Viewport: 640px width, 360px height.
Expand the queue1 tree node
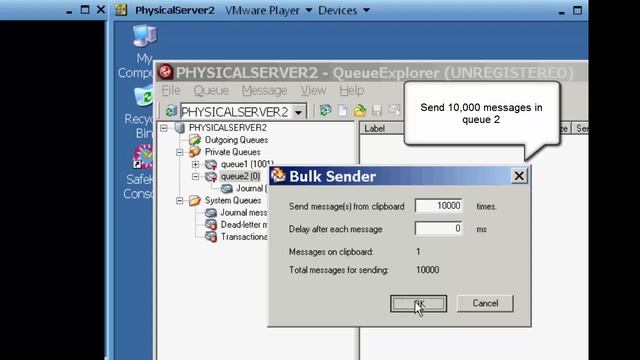(196, 164)
